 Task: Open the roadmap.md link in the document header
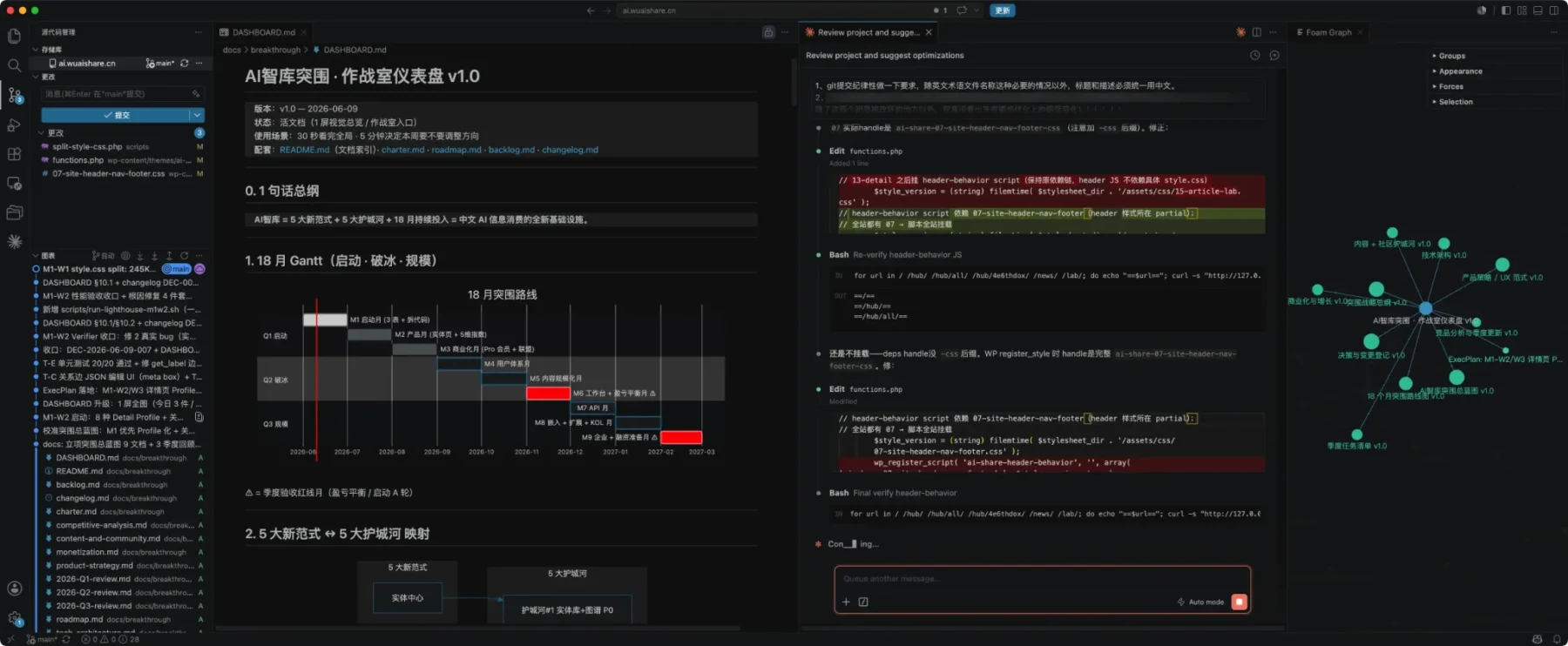point(456,150)
